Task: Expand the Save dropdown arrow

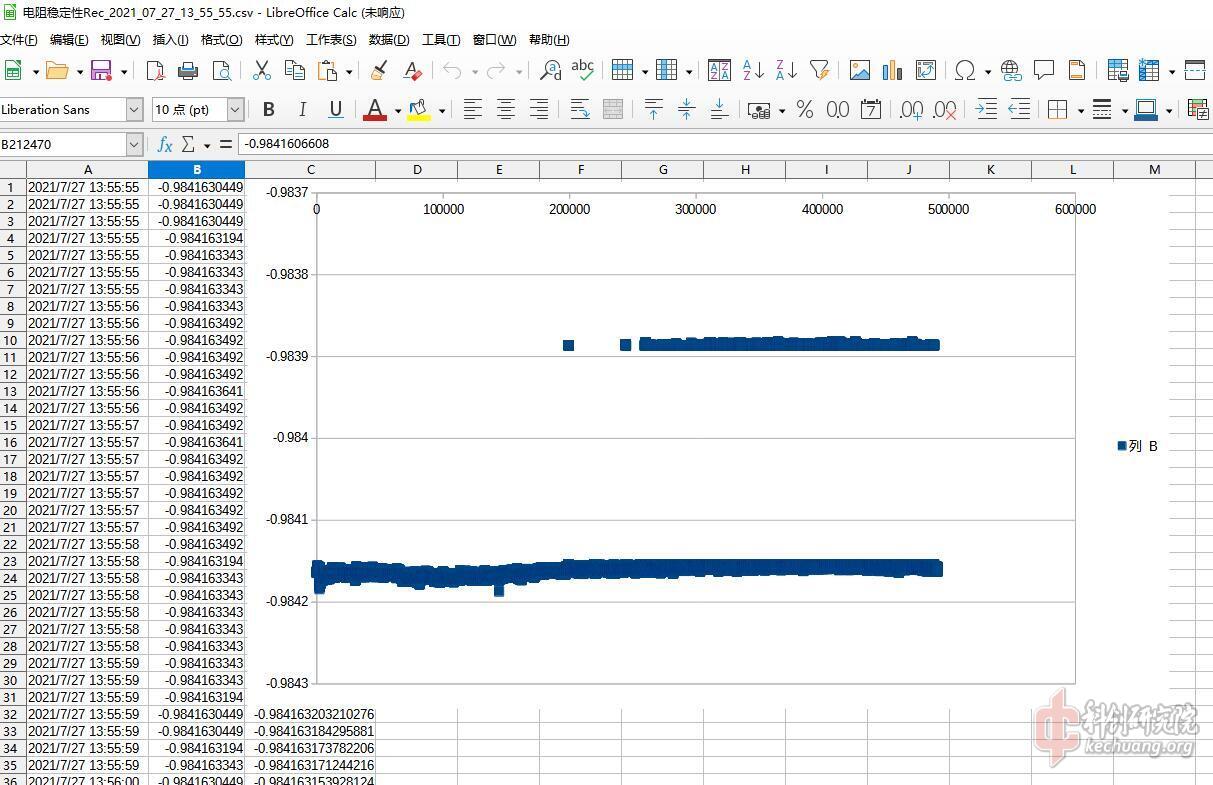Action: tap(124, 70)
